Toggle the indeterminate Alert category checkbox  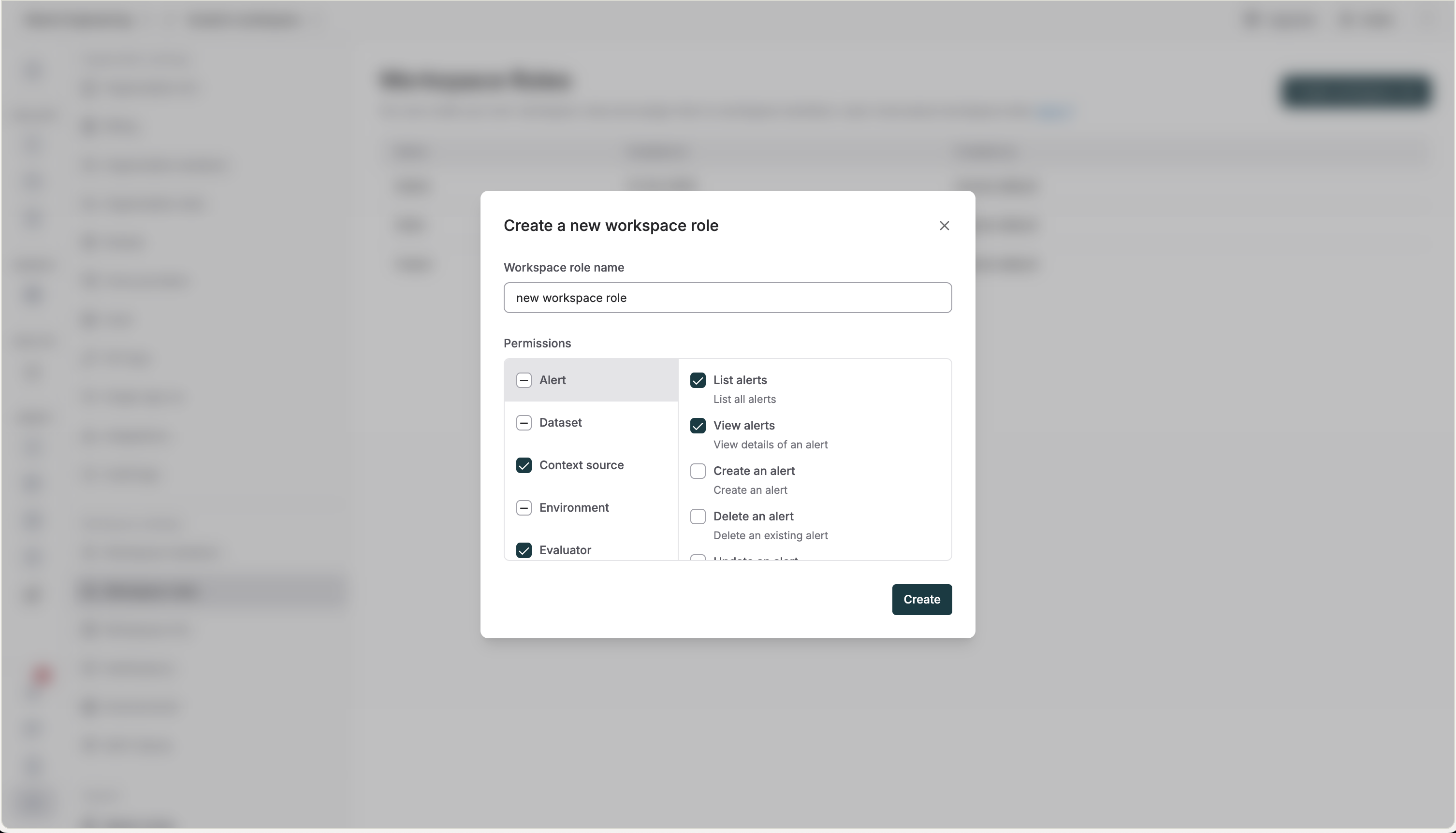pos(524,380)
